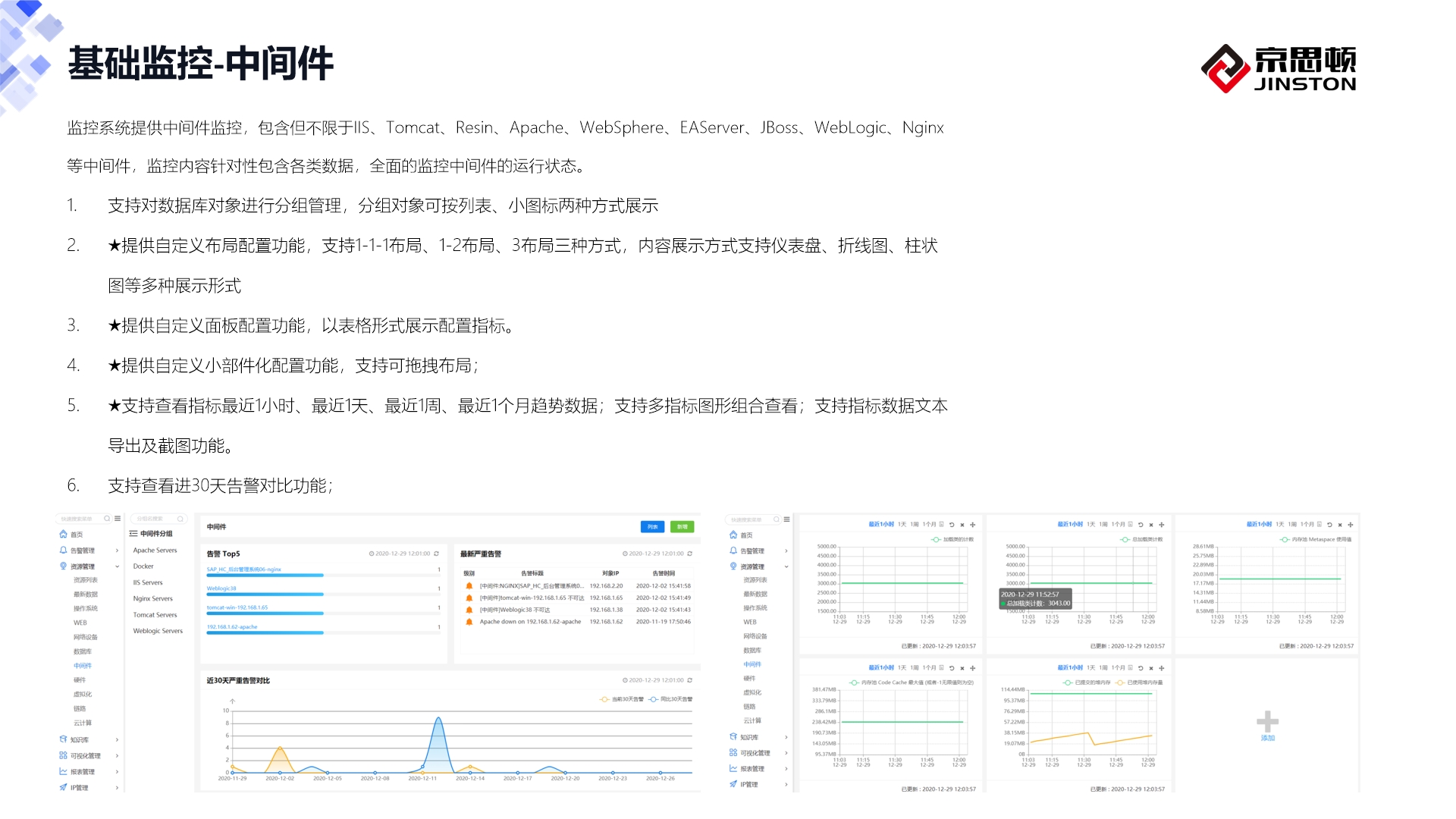Select Weblogic Servers in the 中间件分组 list
The width and height of the screenshot is (1456, 819).
[x=158, y=631]
